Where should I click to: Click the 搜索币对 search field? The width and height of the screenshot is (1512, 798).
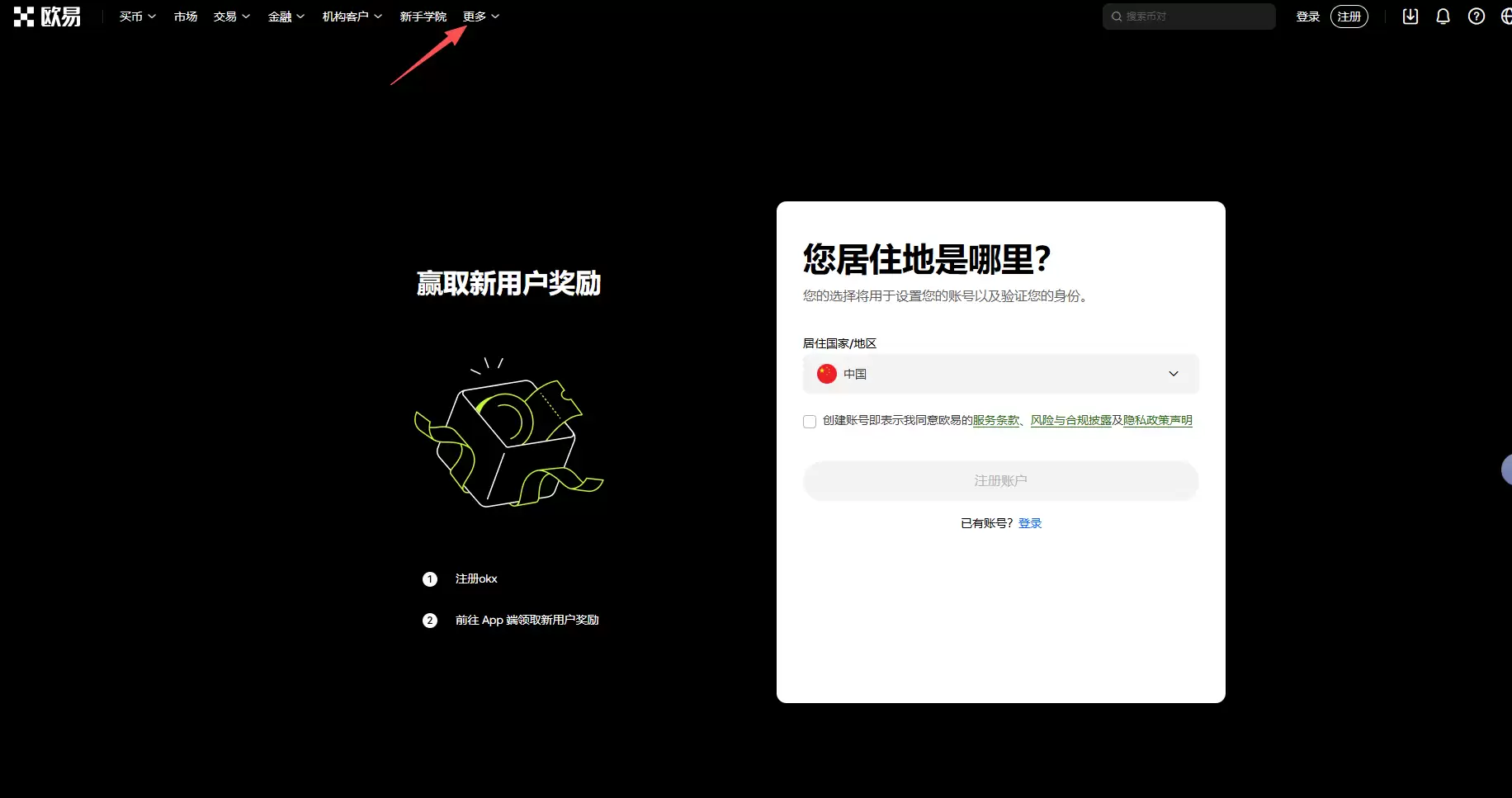(x=1188, y=17)
